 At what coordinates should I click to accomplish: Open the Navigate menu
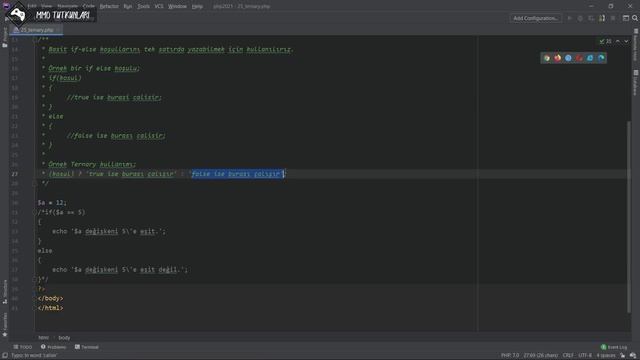pyautogui.click(x=67, y=6)
